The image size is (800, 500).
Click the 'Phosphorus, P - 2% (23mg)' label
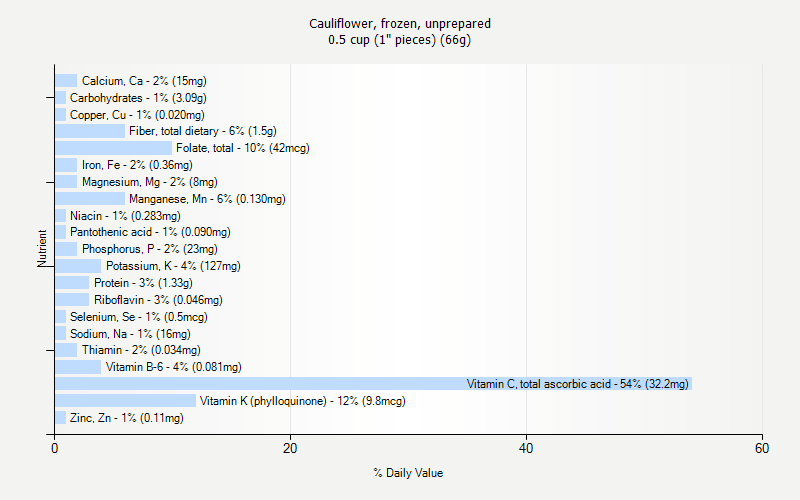pyautogui.click(x=150, y=249)
